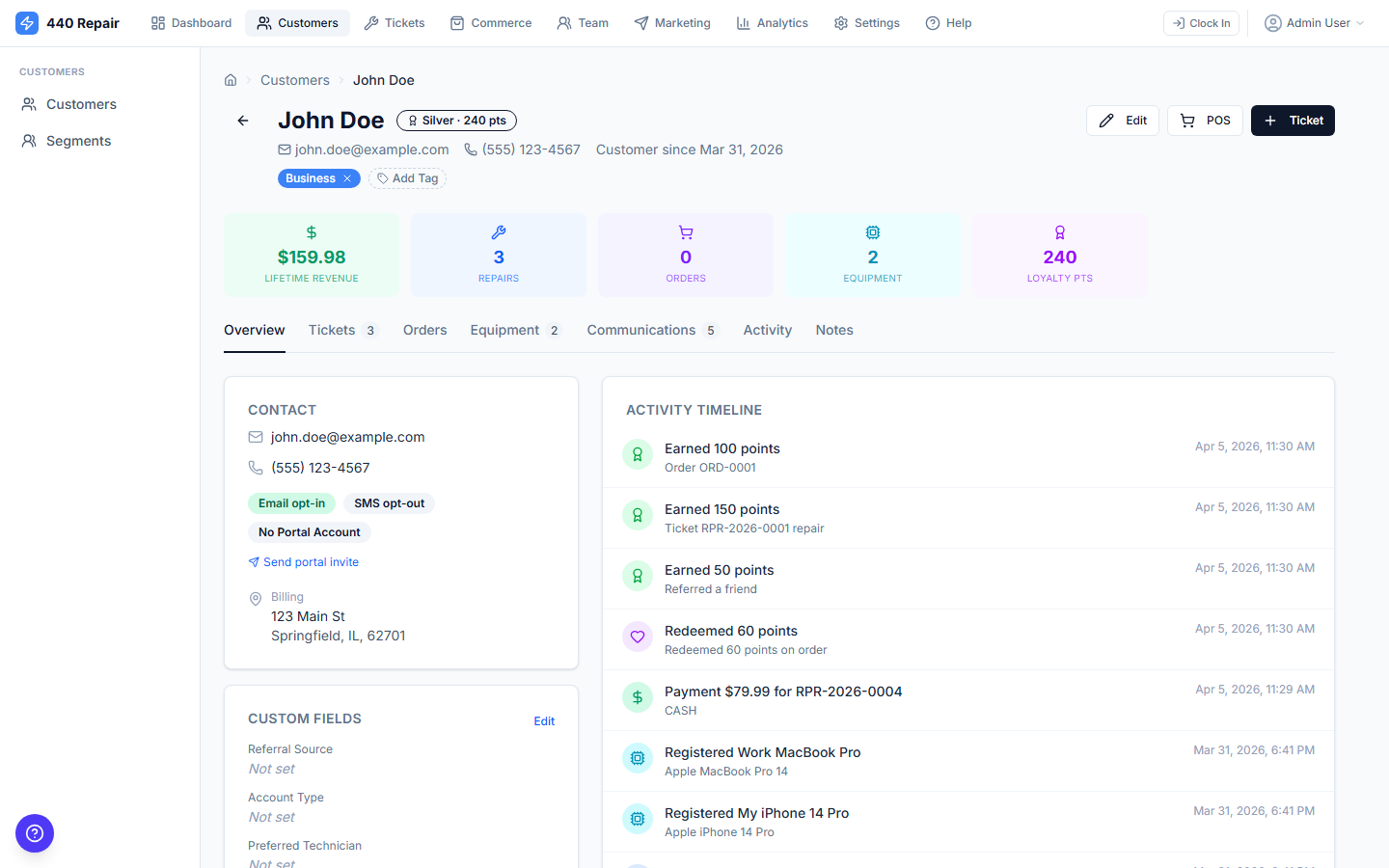This screenshot has height=868, width=1389.
Task: Remove the Business tag
Action: [x=347, y=177]
